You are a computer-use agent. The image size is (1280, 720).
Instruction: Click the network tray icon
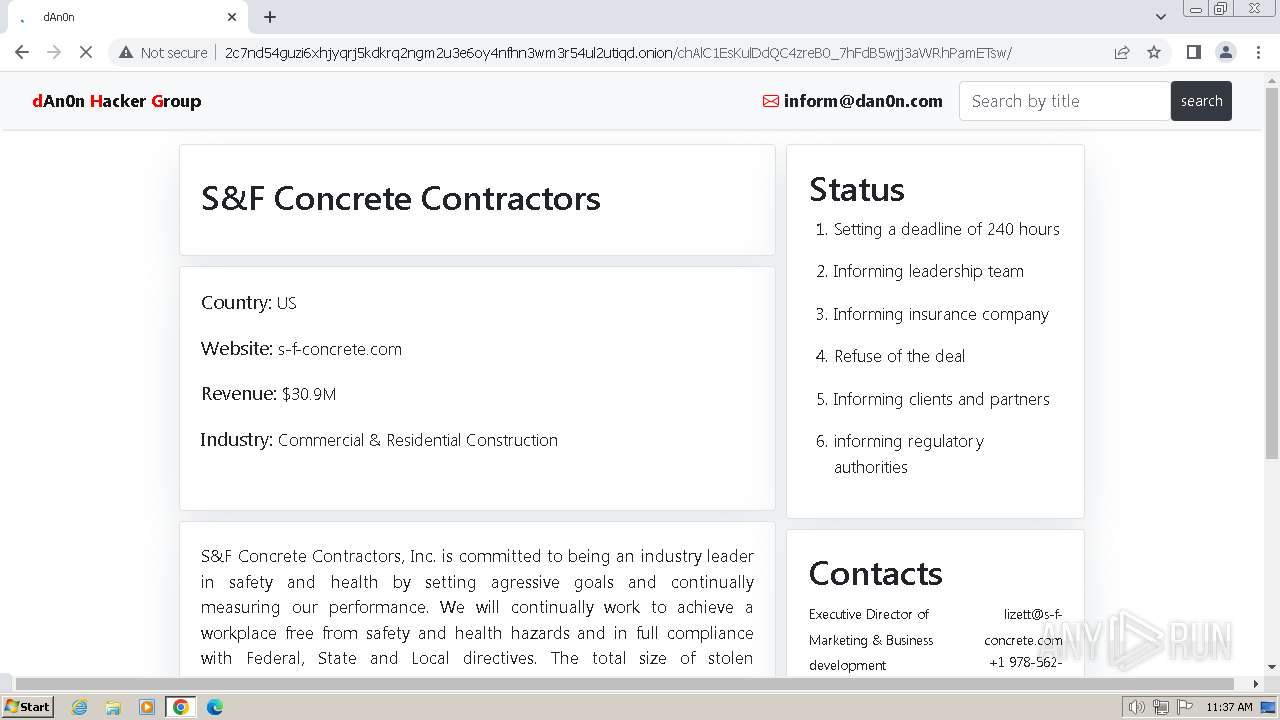[x=1161, y=707]
